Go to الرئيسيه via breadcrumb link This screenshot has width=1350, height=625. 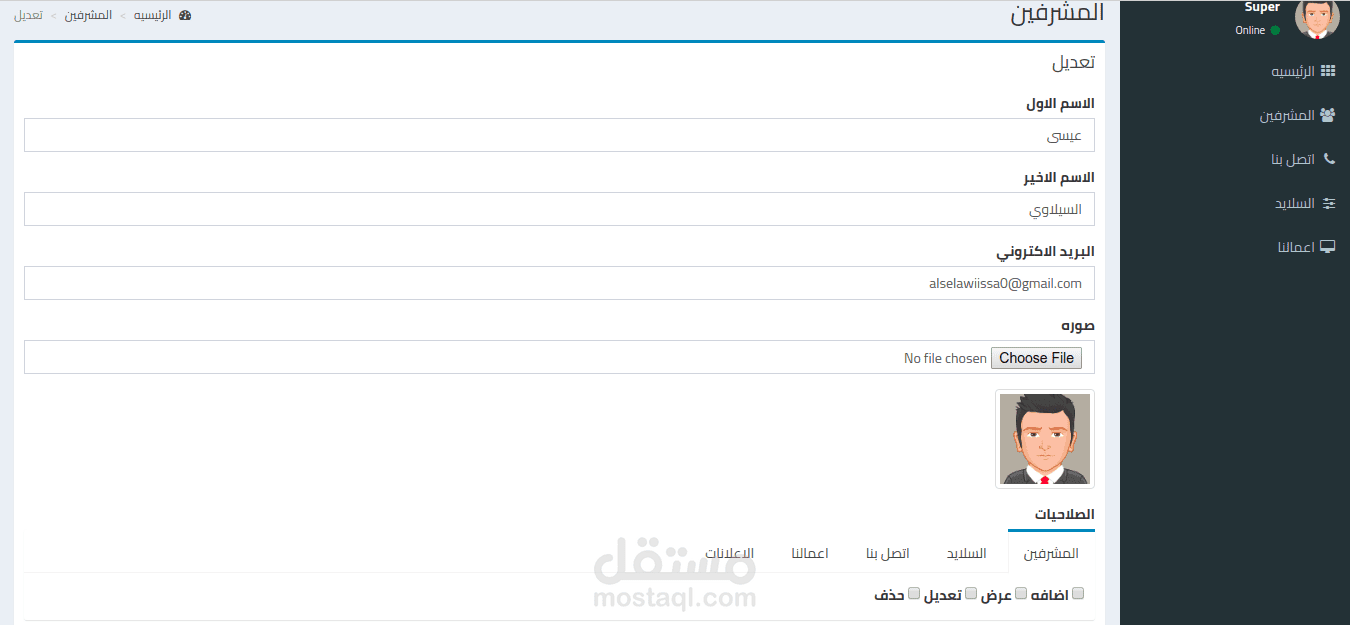pyautogui.click(x=153, y=16)
